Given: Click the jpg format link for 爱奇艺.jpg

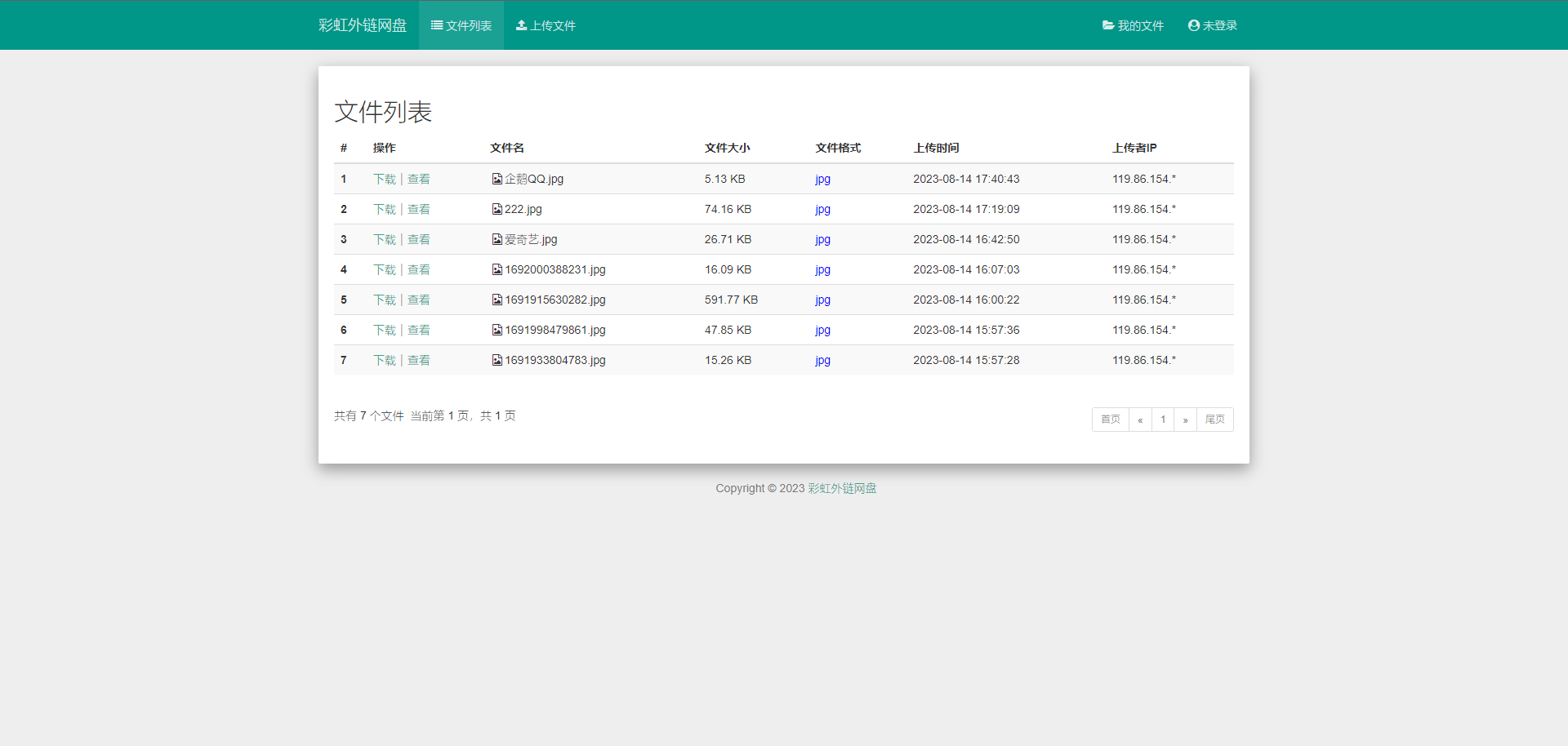Looking at the screenshot, I should (x=823, y=240).
